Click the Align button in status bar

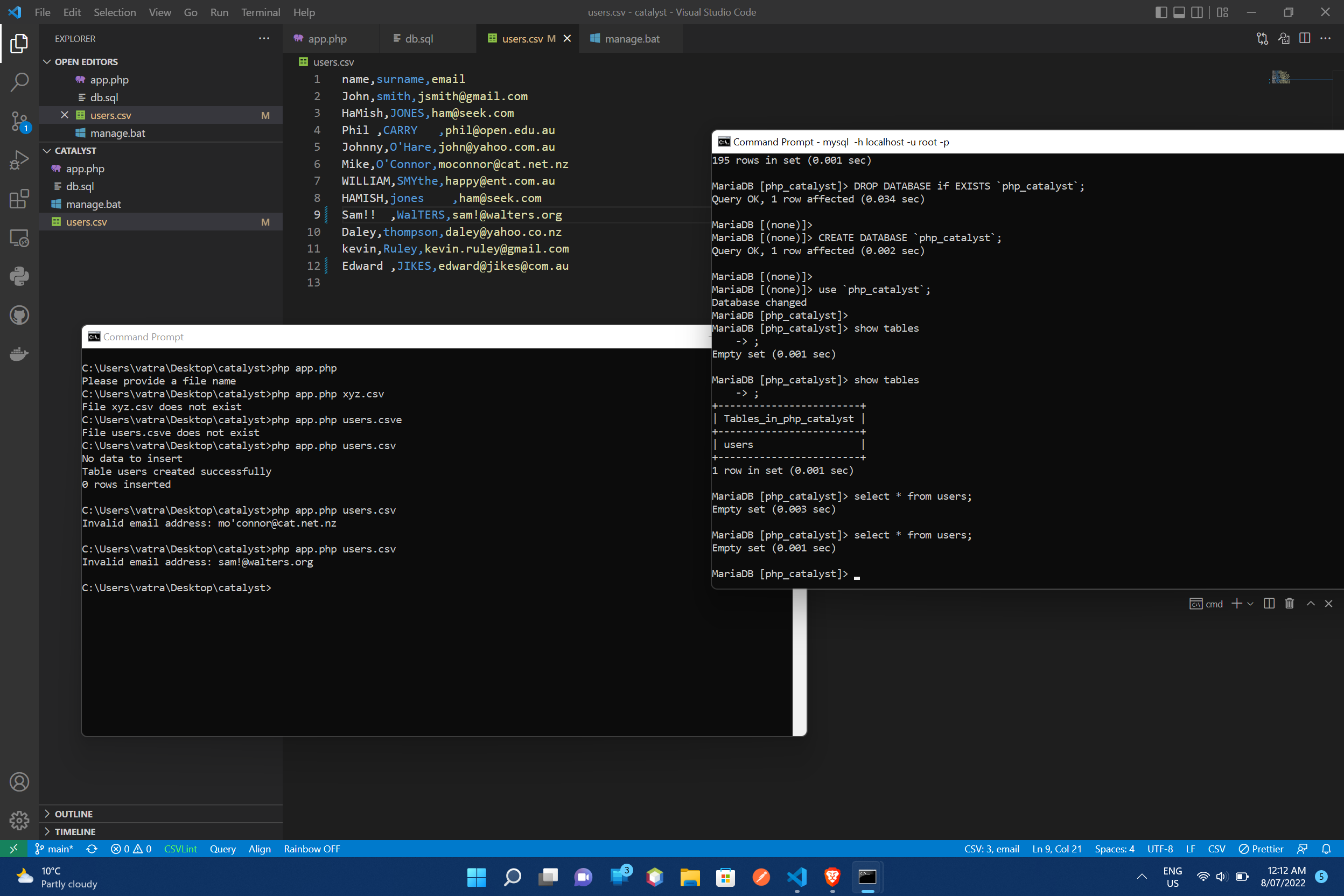[x=260, y=849]
